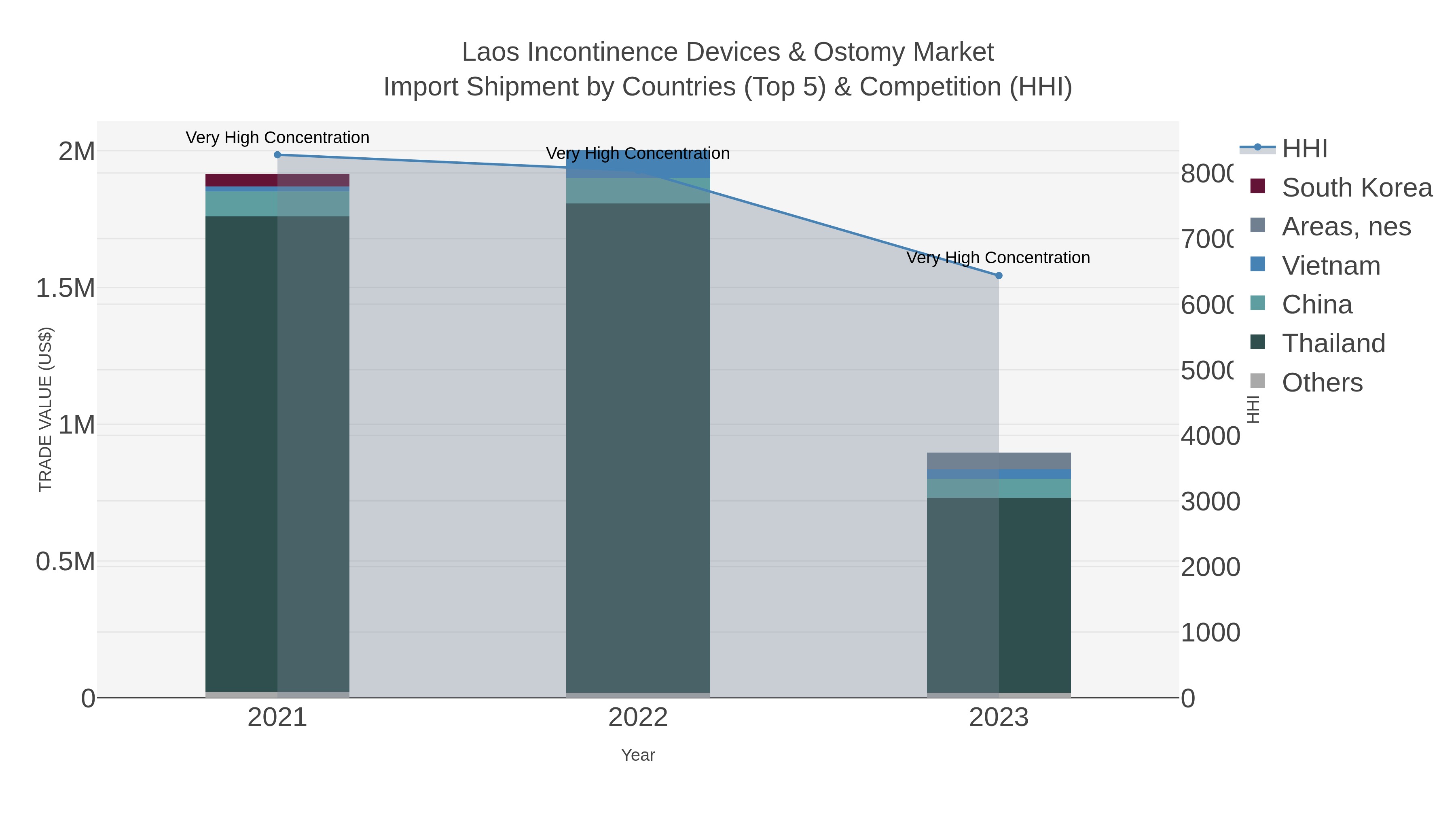Click 'Very High Concentration' label above 2022
Viewport: 1456px width, 819px height.
click(x=638, y=153)
